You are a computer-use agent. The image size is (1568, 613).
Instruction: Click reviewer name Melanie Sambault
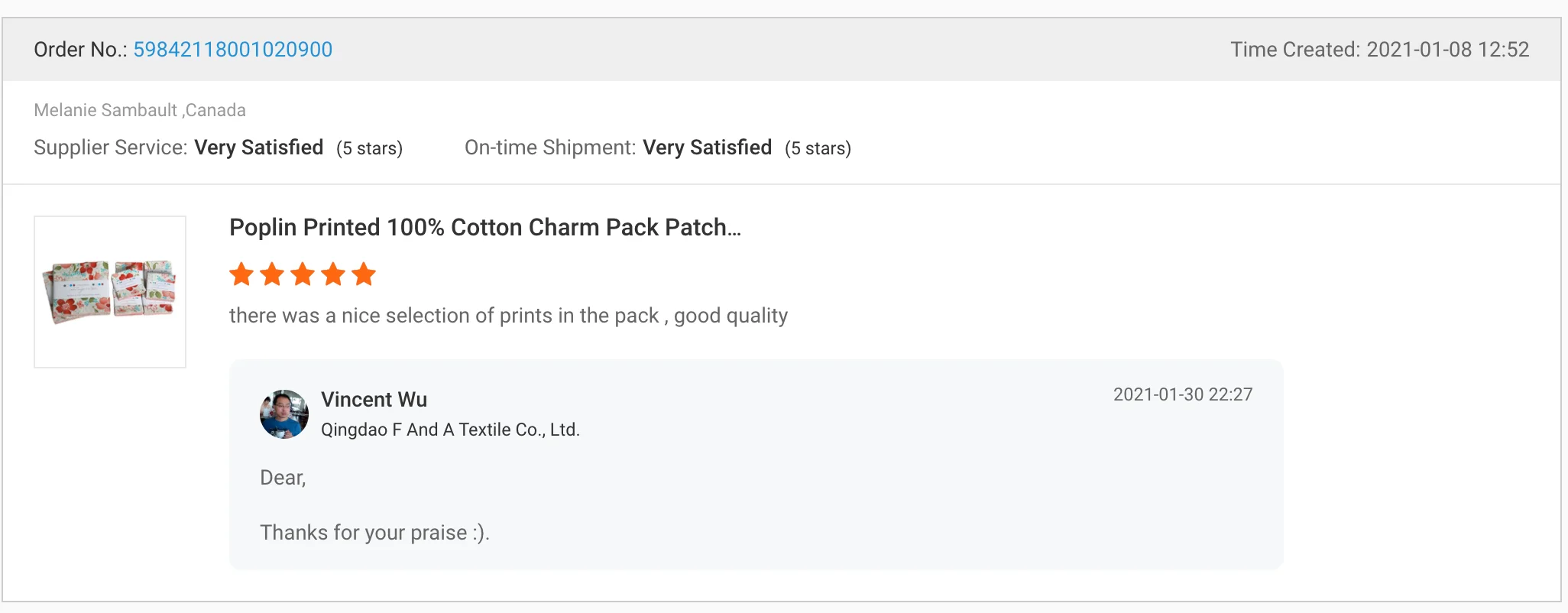(x=105, y=110)
